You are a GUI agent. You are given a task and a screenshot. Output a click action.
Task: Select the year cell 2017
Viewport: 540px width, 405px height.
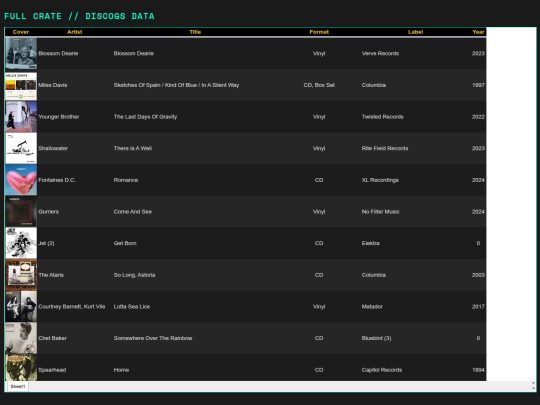[478, 307]
